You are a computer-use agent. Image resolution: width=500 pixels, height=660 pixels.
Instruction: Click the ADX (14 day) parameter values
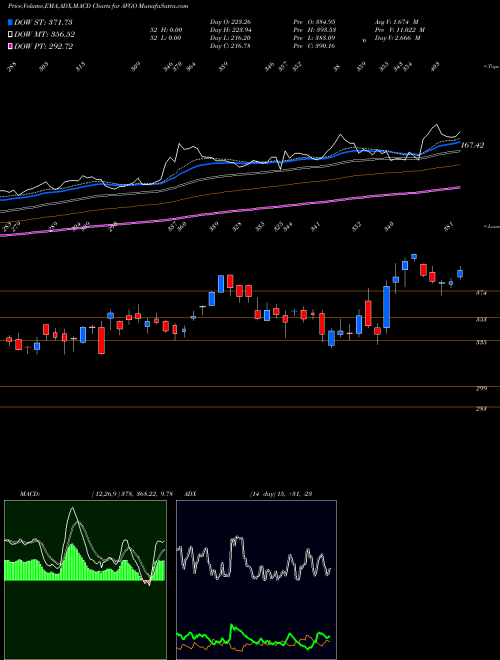click(x=281, y=494)
